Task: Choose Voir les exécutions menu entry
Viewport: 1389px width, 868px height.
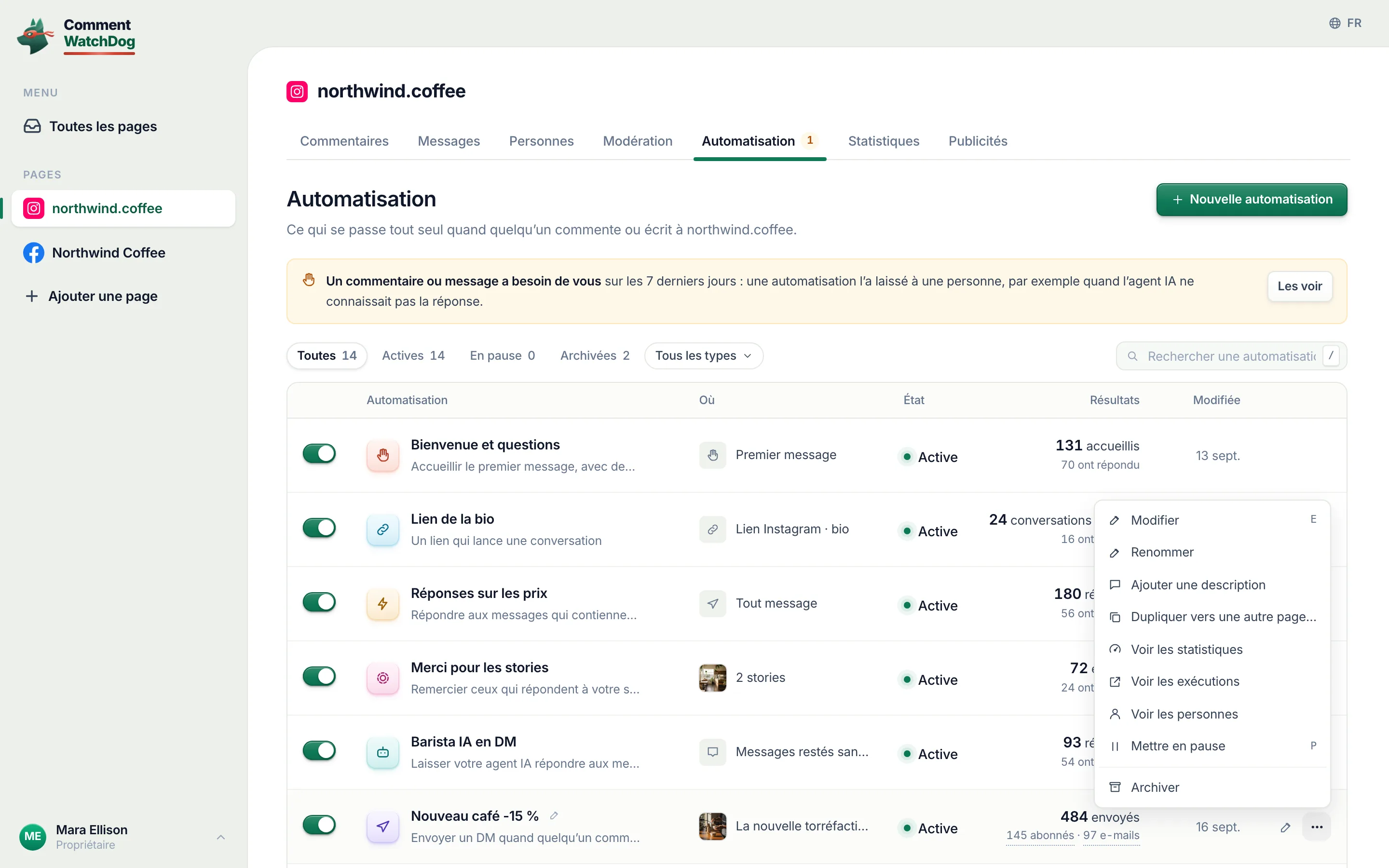Action: point(1212,681)
